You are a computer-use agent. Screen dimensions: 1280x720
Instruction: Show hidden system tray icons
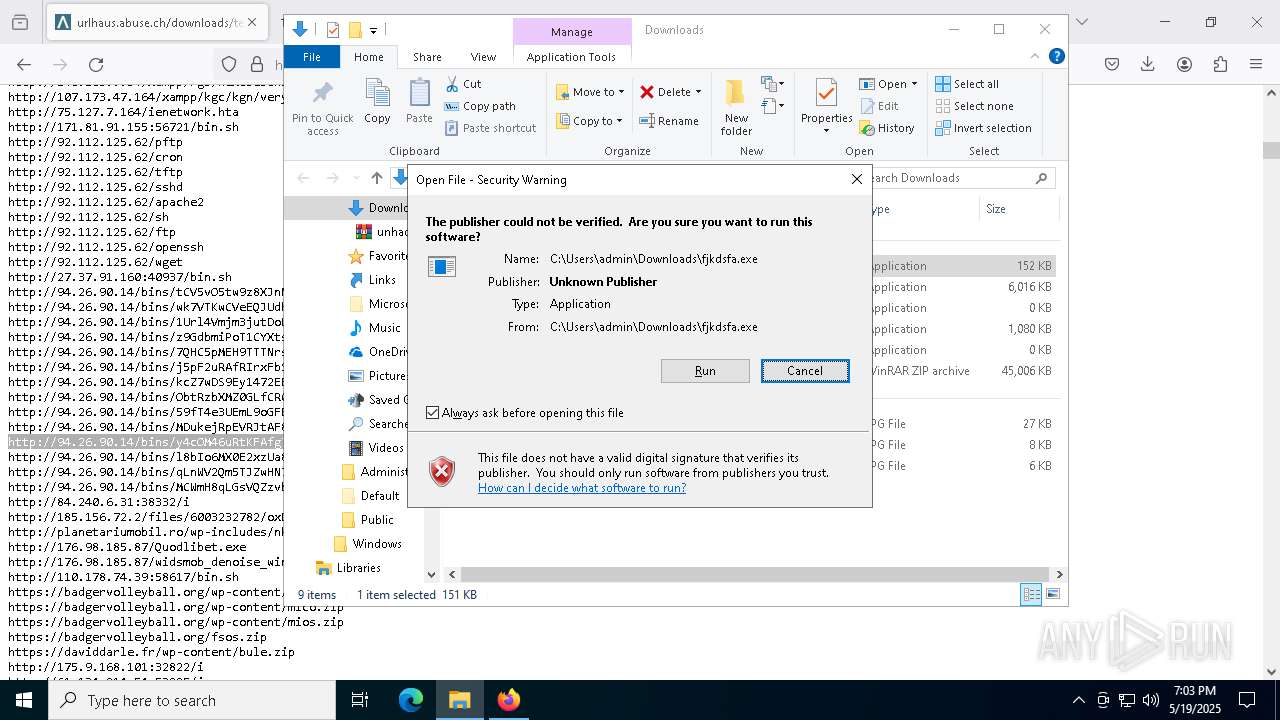[x=1078, y=700]
